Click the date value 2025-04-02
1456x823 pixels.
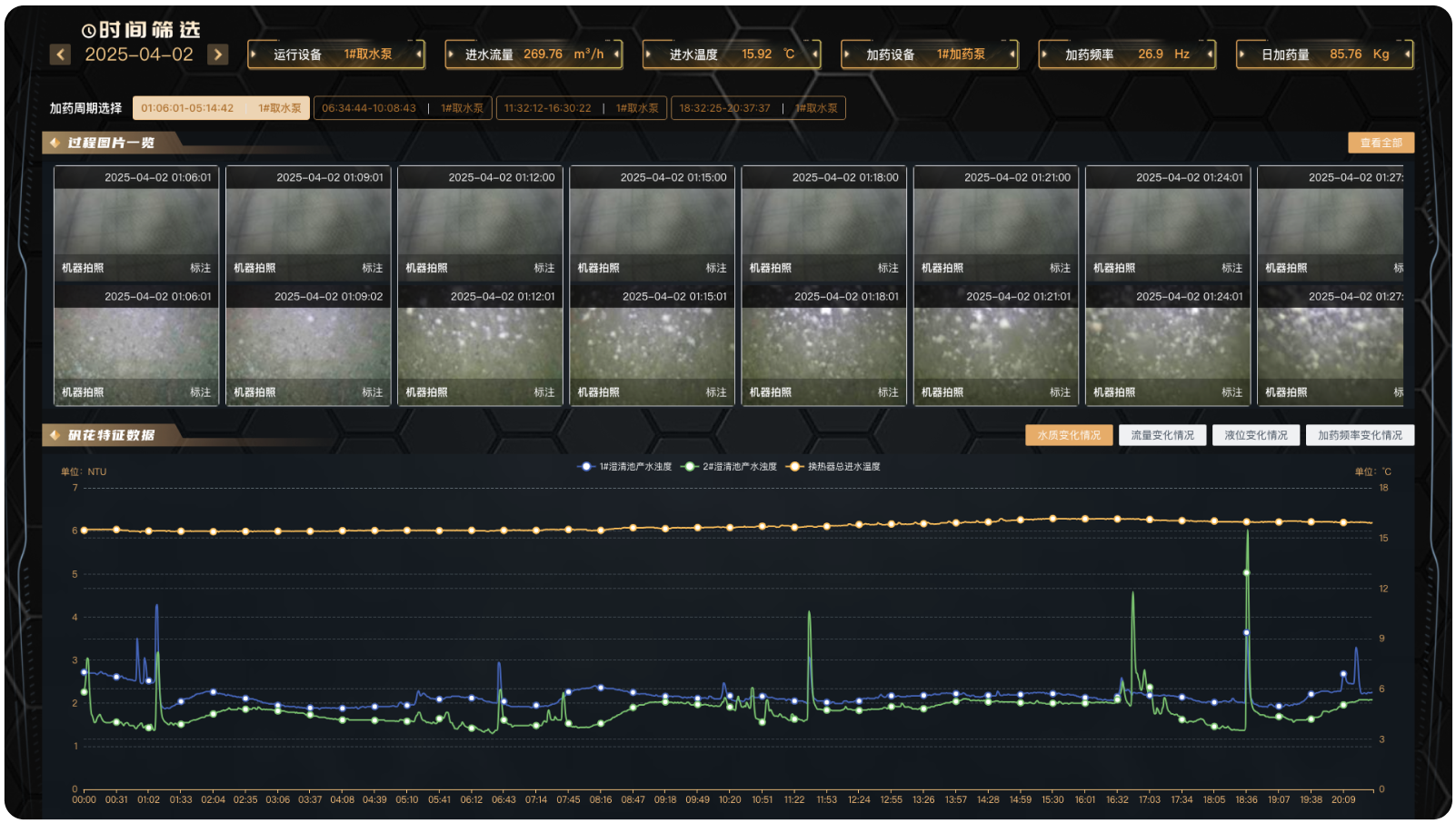pyautogui.click(x=139, y=55)
